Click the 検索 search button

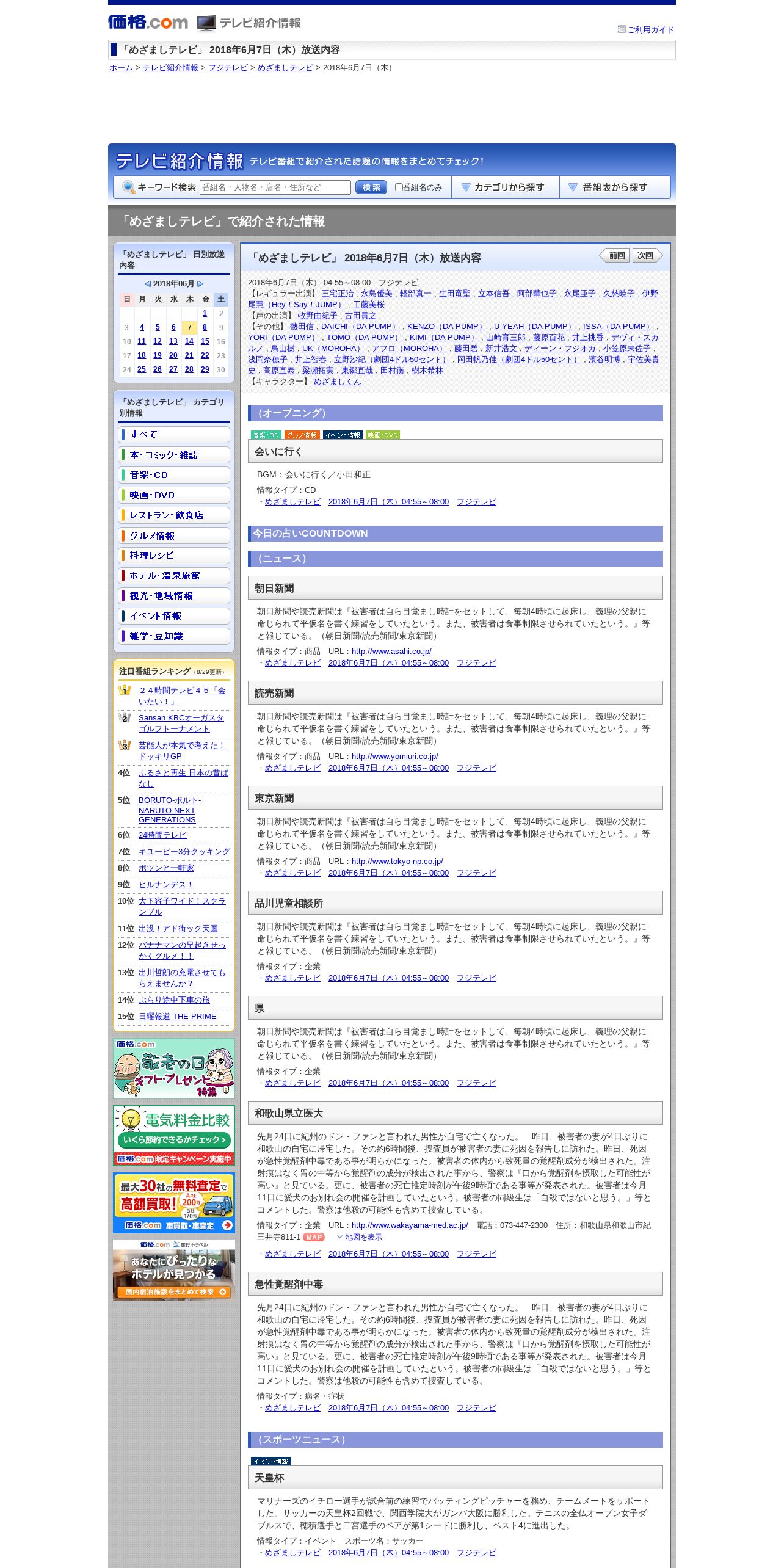pyautogui.click(x=371, y=187)
